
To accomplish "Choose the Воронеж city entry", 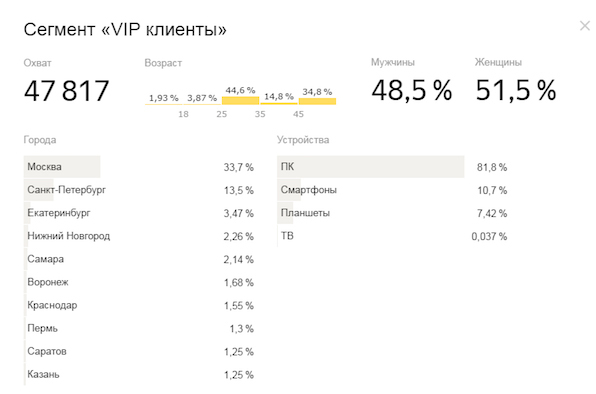I will 139,282.
